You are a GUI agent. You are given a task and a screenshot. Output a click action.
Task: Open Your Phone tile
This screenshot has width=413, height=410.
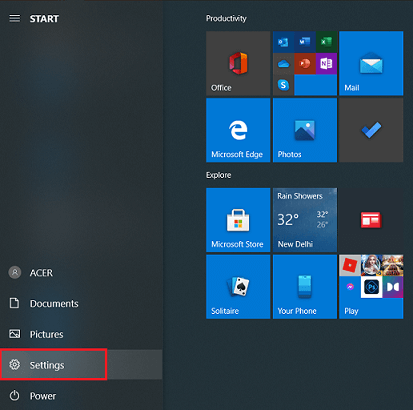tap(305, 287)
